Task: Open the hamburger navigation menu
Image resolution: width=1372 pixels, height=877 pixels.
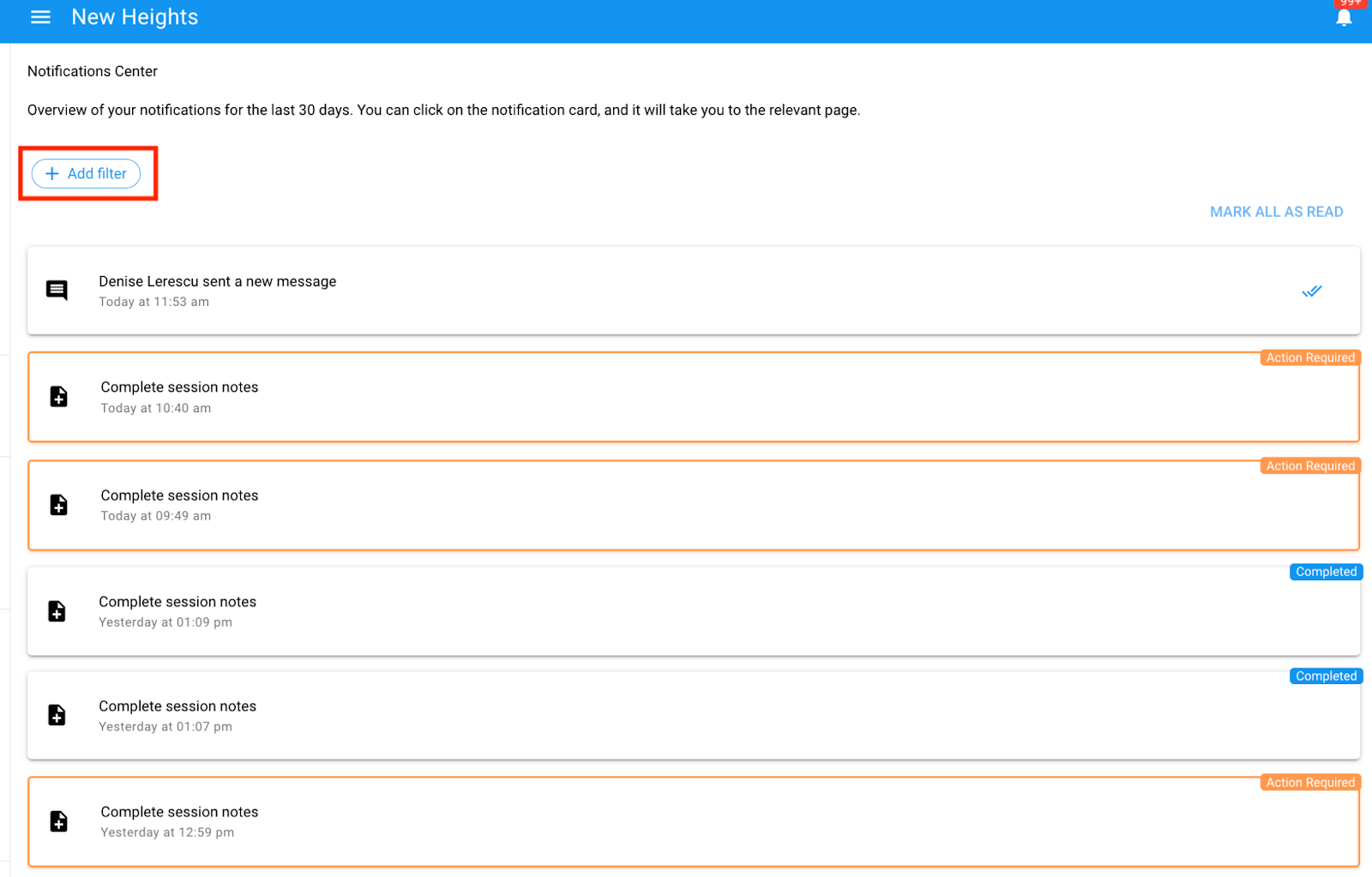Action: tap(40, 17)
